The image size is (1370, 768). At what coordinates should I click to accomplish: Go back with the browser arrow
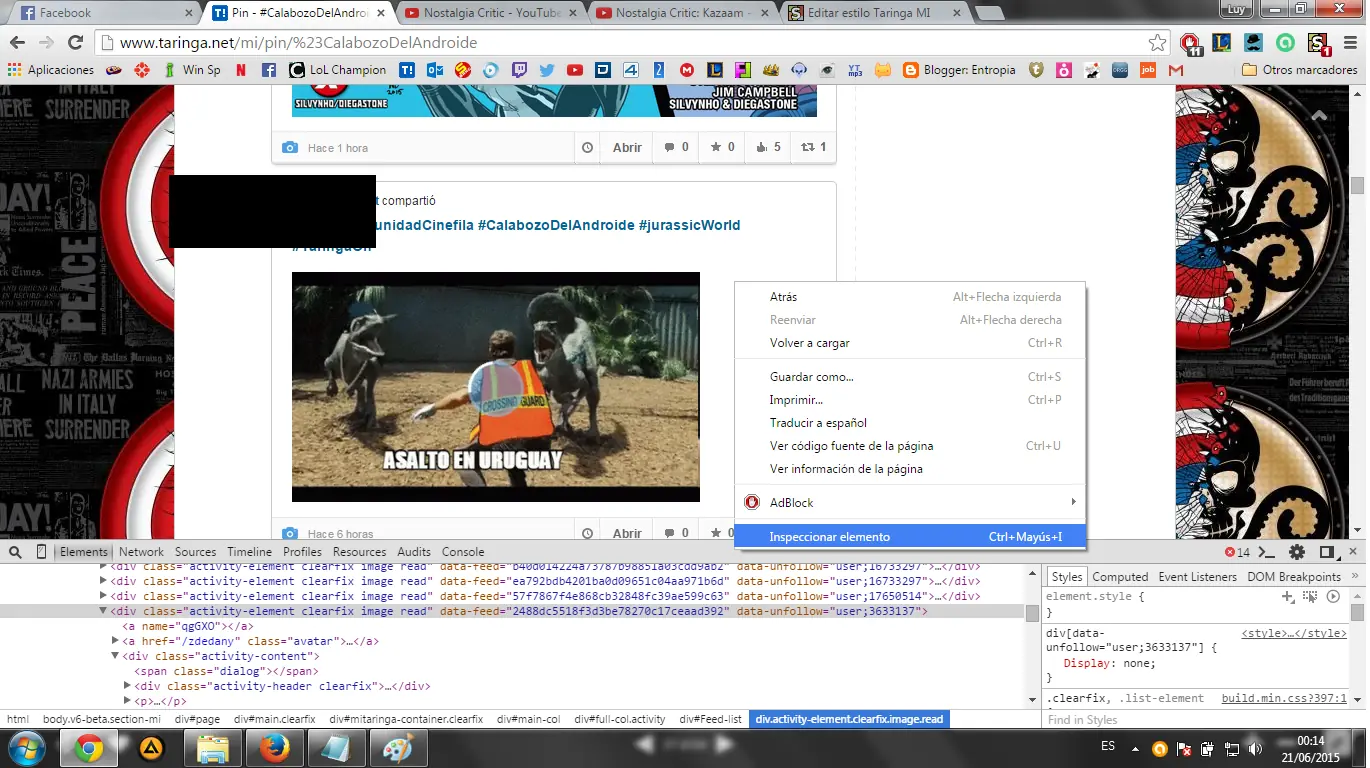tap(18, 43)
